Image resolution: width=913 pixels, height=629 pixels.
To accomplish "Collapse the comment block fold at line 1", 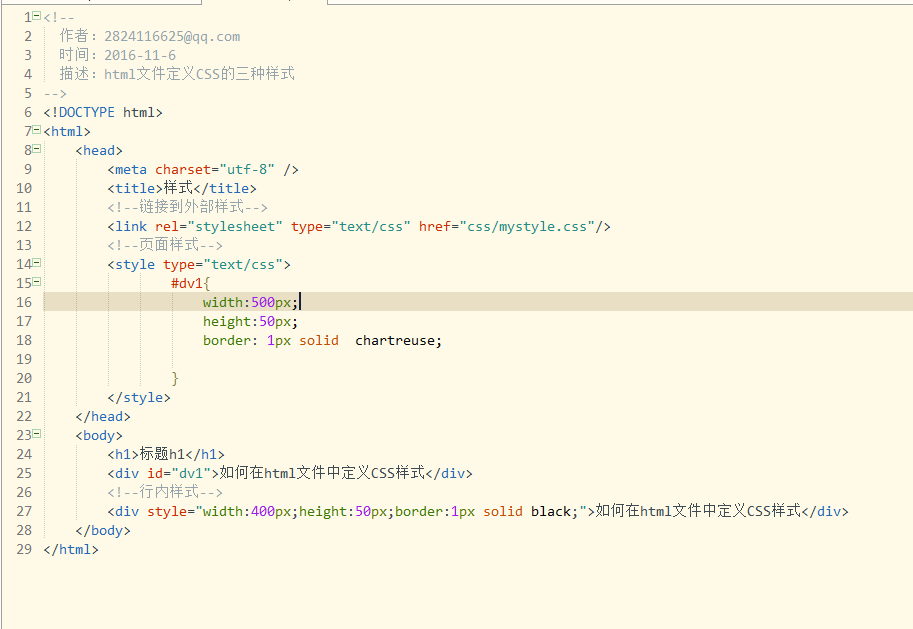I will click(37, 17).
